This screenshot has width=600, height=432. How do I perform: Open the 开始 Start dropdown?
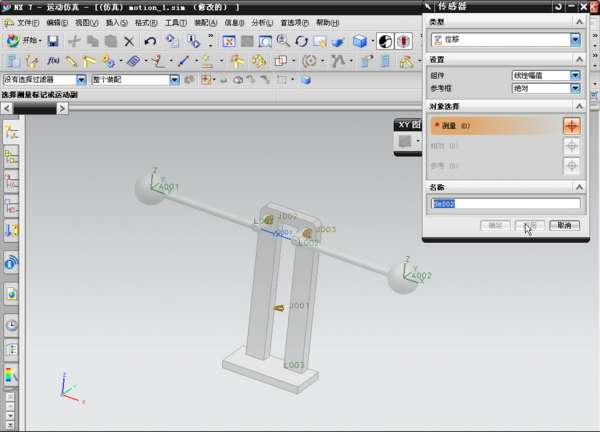click(x=24, y=41)
